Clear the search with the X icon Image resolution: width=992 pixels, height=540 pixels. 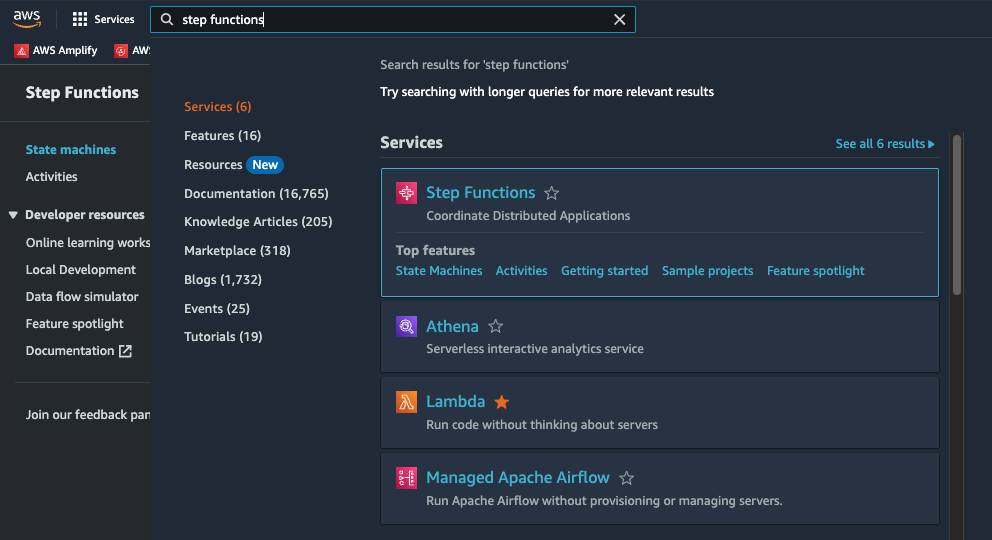click(619, 20)
